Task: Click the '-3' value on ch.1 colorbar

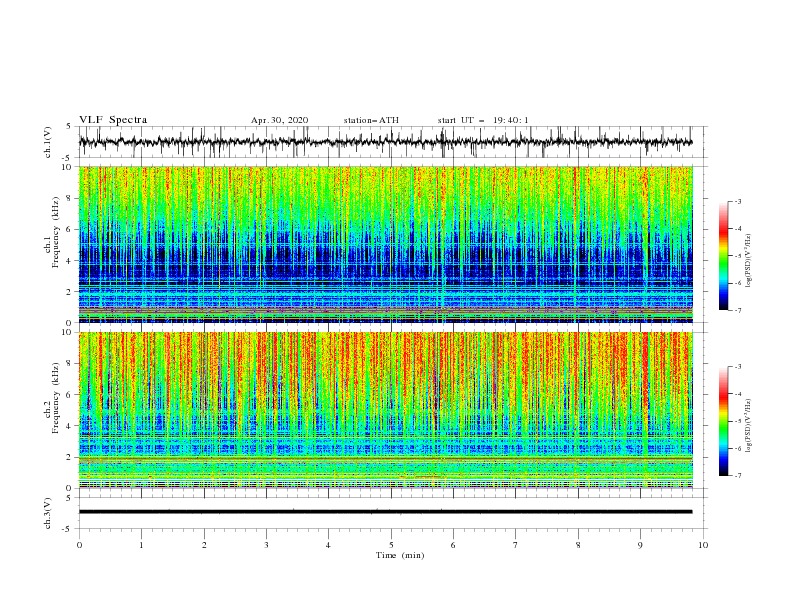Action: (737, 202)
